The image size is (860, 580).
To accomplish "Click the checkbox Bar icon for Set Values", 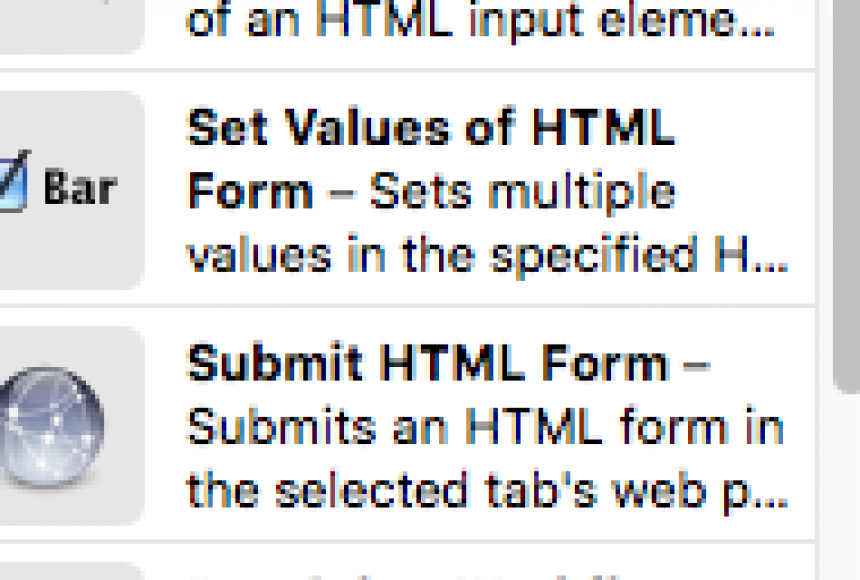I will (x=58, y=182).
